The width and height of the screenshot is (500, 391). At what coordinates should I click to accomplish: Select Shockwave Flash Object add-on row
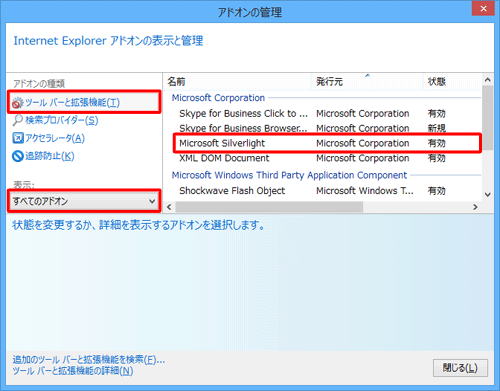pos(327,191)
